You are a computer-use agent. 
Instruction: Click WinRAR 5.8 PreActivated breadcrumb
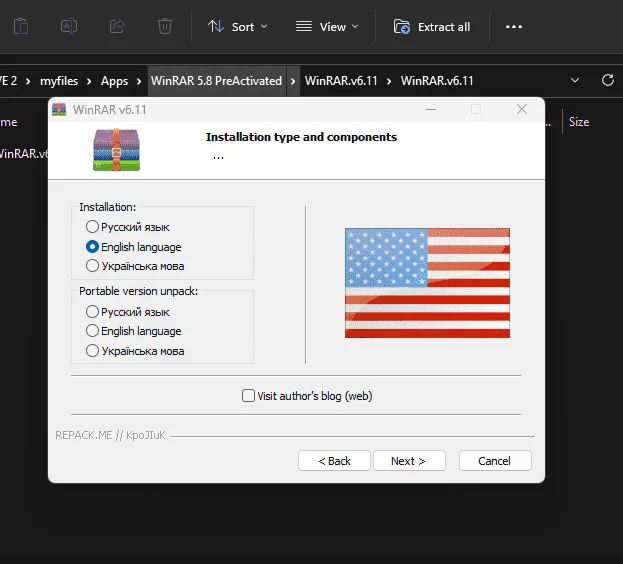216,81
